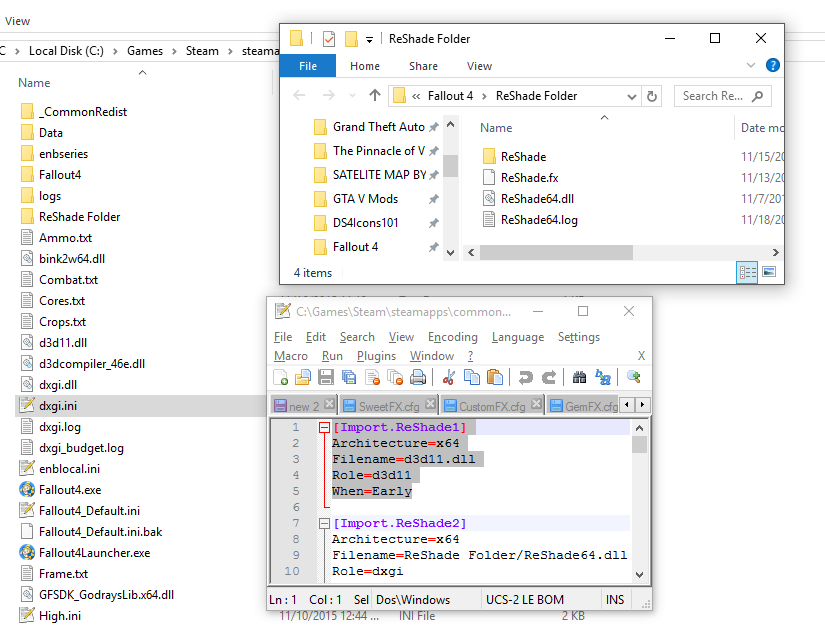The height and width of the screenshot is (627, 825).
Task: Select ReShade64.dll in ReShade Folder
Action: (x=537, y=199)
